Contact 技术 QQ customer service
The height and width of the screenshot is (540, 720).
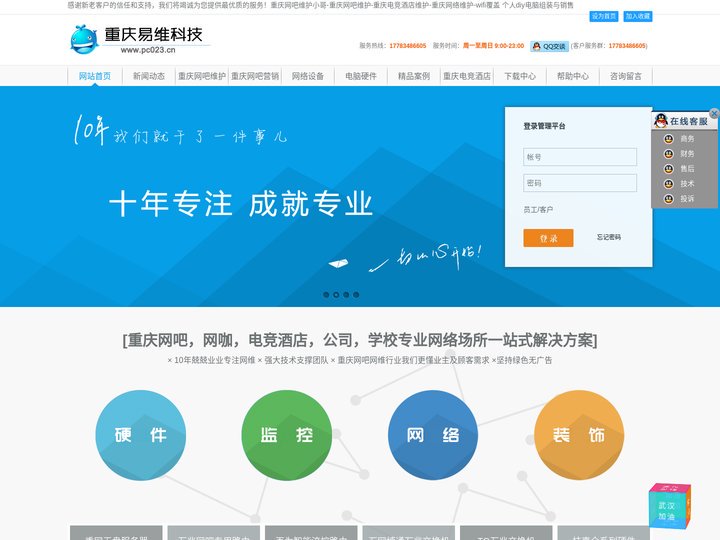679,184
